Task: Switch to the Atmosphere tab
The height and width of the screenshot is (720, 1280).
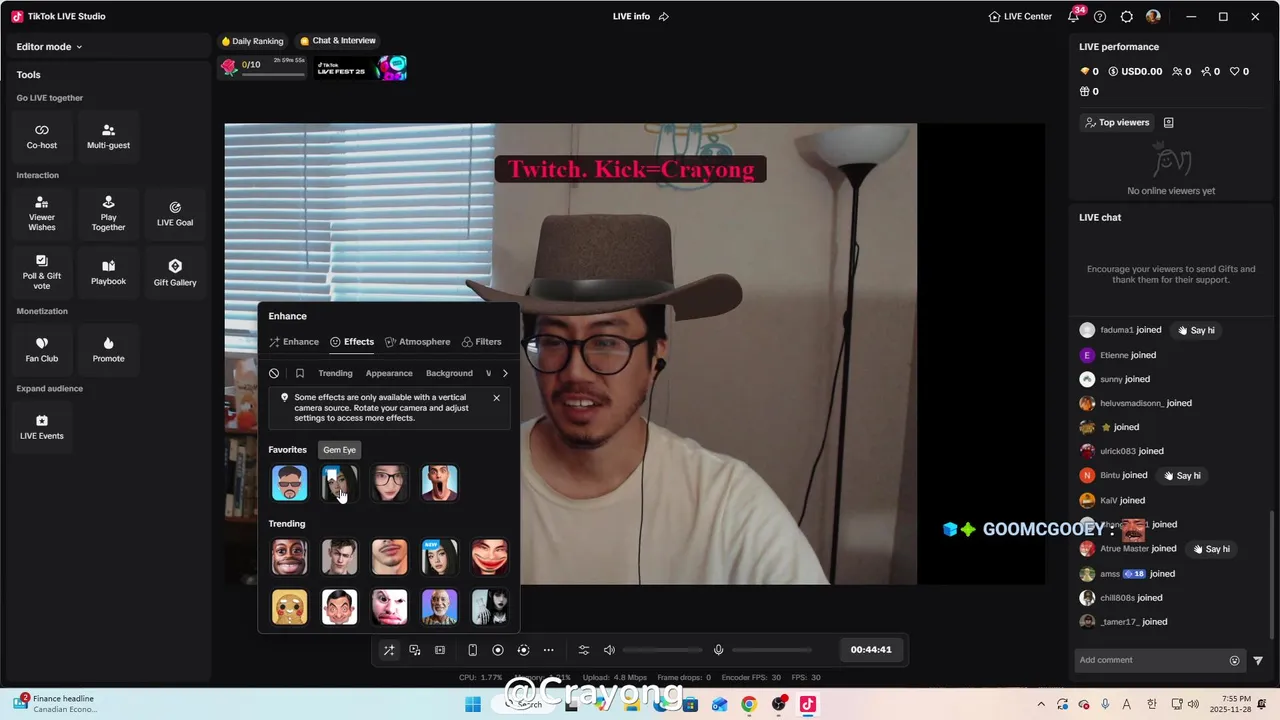Action: [417, 341]
